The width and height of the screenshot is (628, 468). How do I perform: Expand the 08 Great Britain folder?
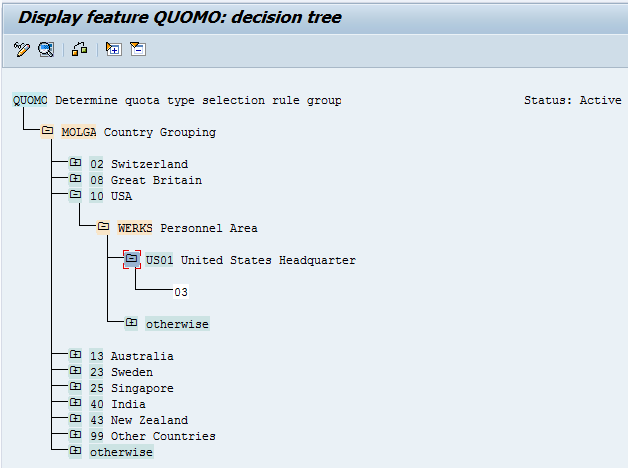(x=75, y=180)
